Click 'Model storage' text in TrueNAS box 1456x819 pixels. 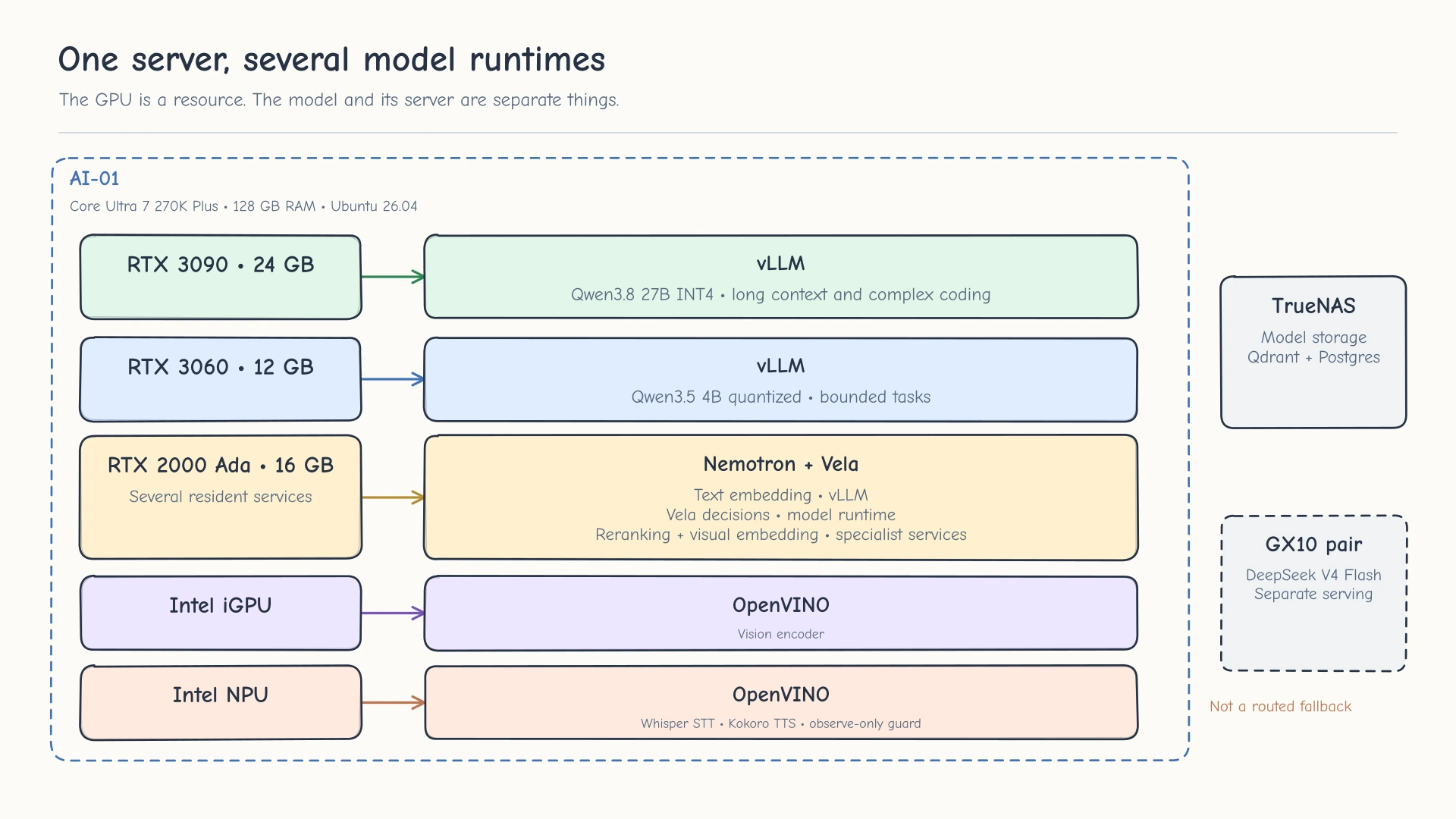pos(1313,337)
